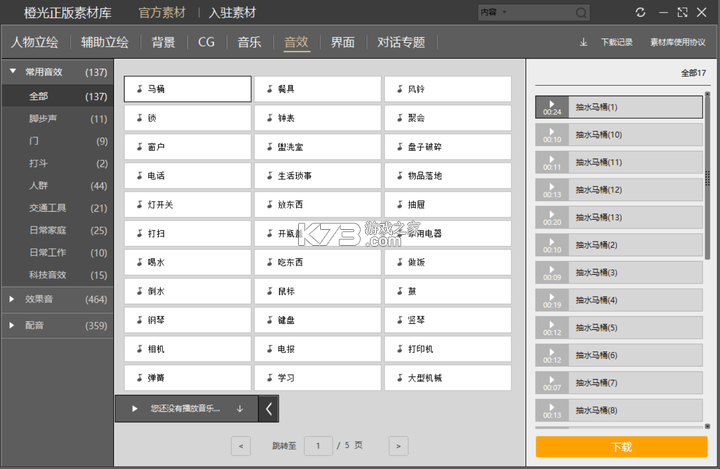
Task: Select the 日常工作 subcategory
Action: click(57, 253)
